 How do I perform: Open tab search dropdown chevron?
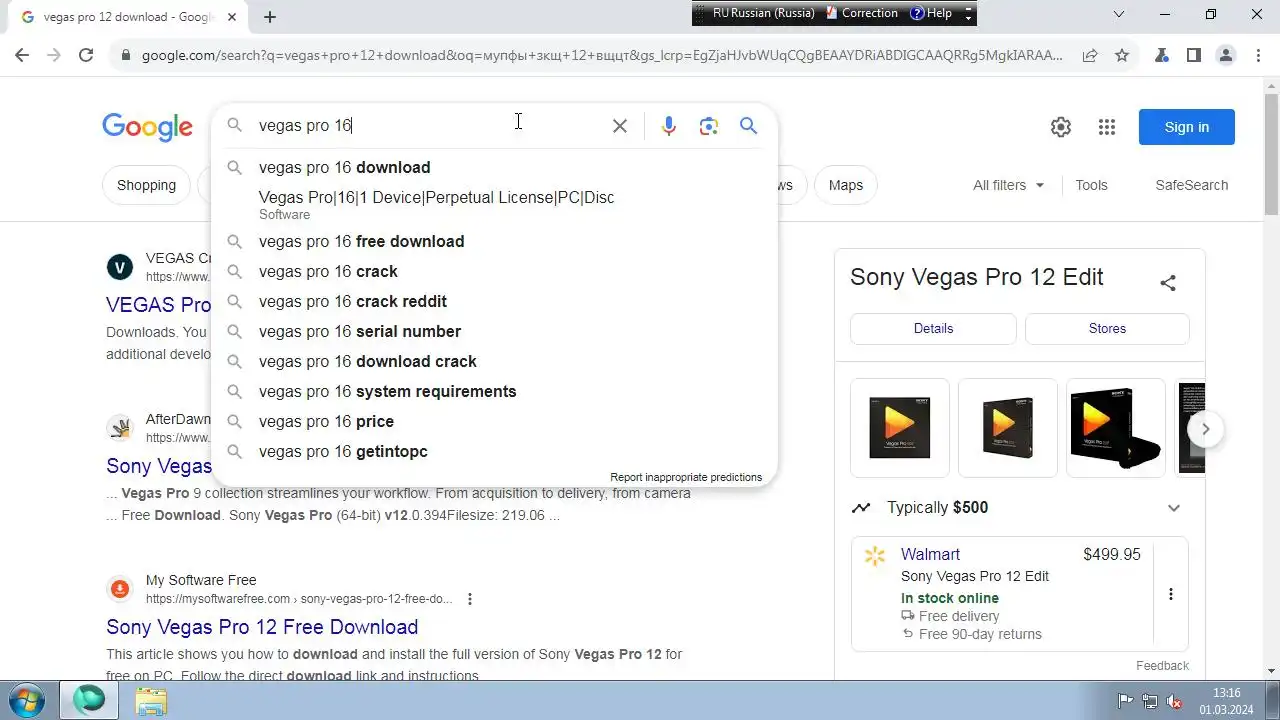click(x=1119, y=14)
